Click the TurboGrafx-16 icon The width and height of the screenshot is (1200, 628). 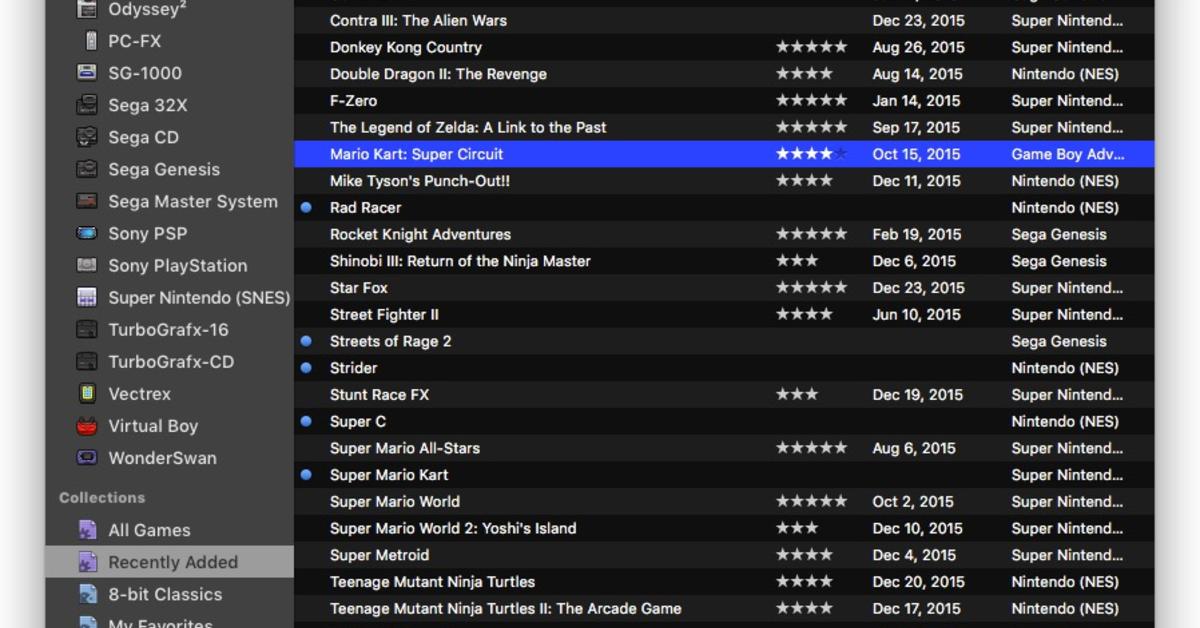pos(89,329)
